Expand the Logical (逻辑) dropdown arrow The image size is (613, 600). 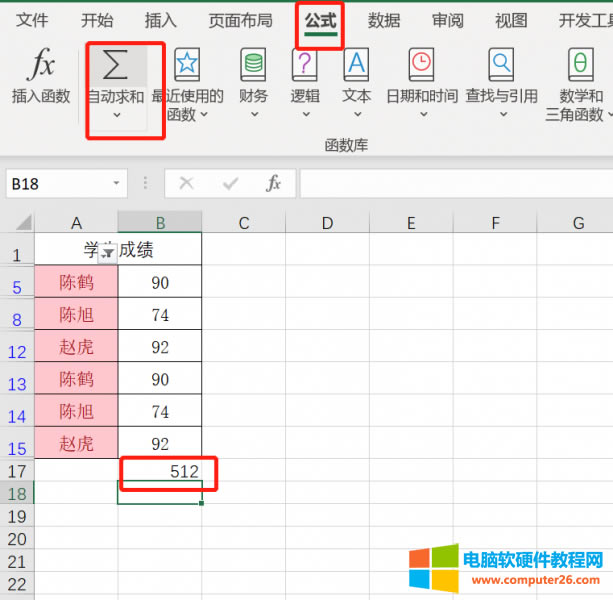(x=306, y=115)
